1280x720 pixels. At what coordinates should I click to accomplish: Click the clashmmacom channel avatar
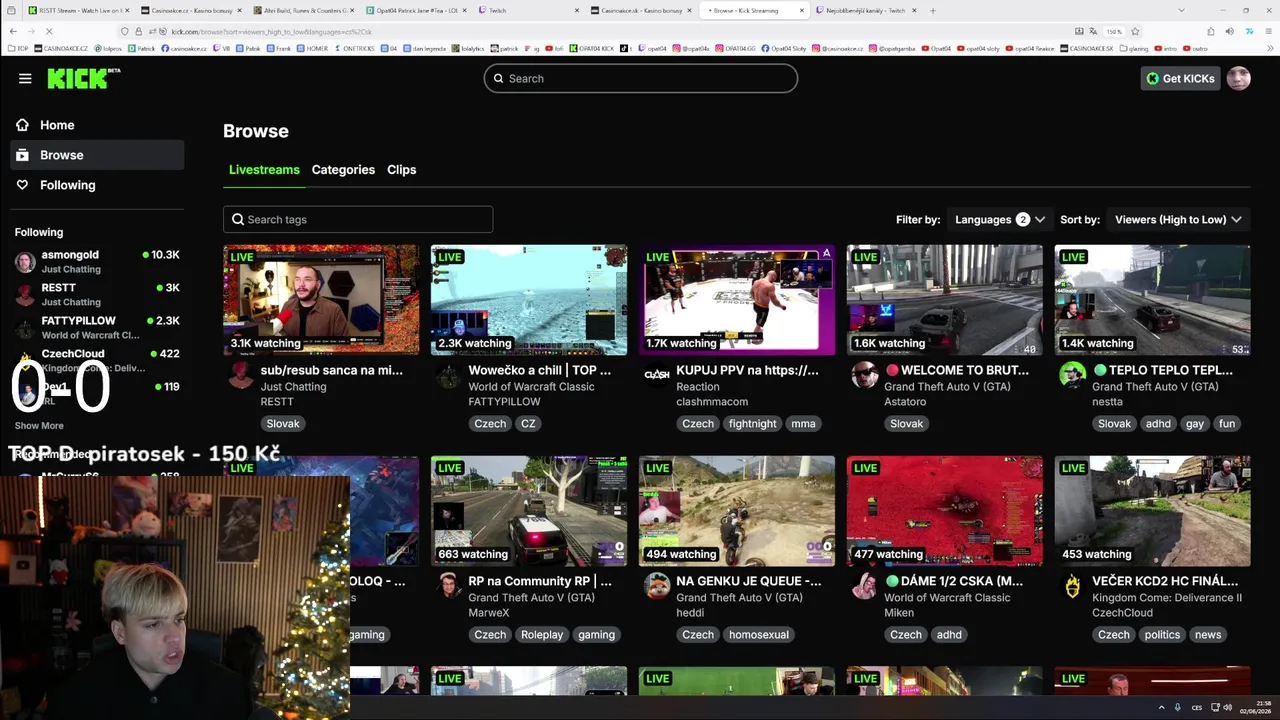[657, 375]
